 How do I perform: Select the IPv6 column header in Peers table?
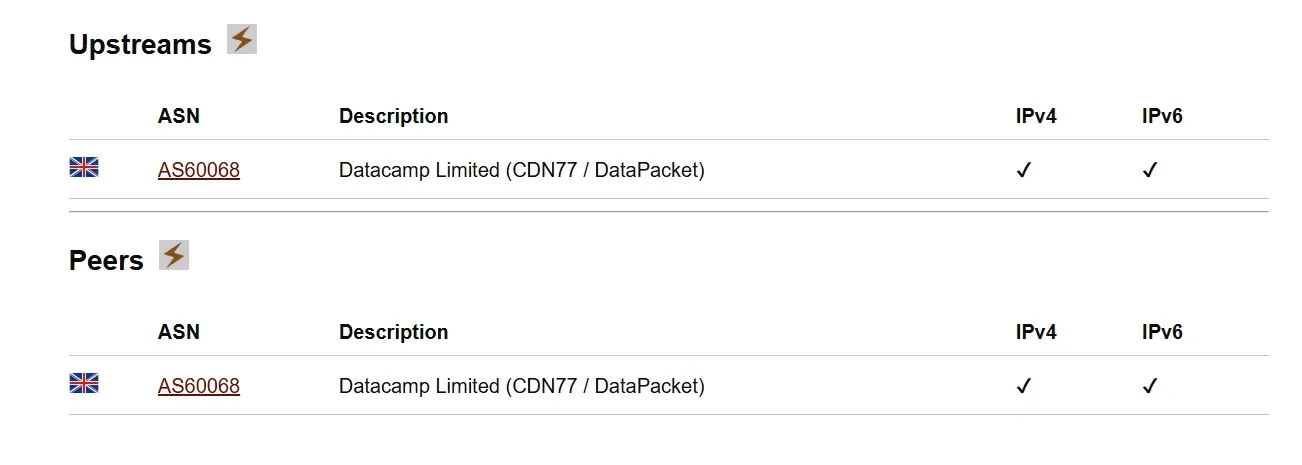1162,332
